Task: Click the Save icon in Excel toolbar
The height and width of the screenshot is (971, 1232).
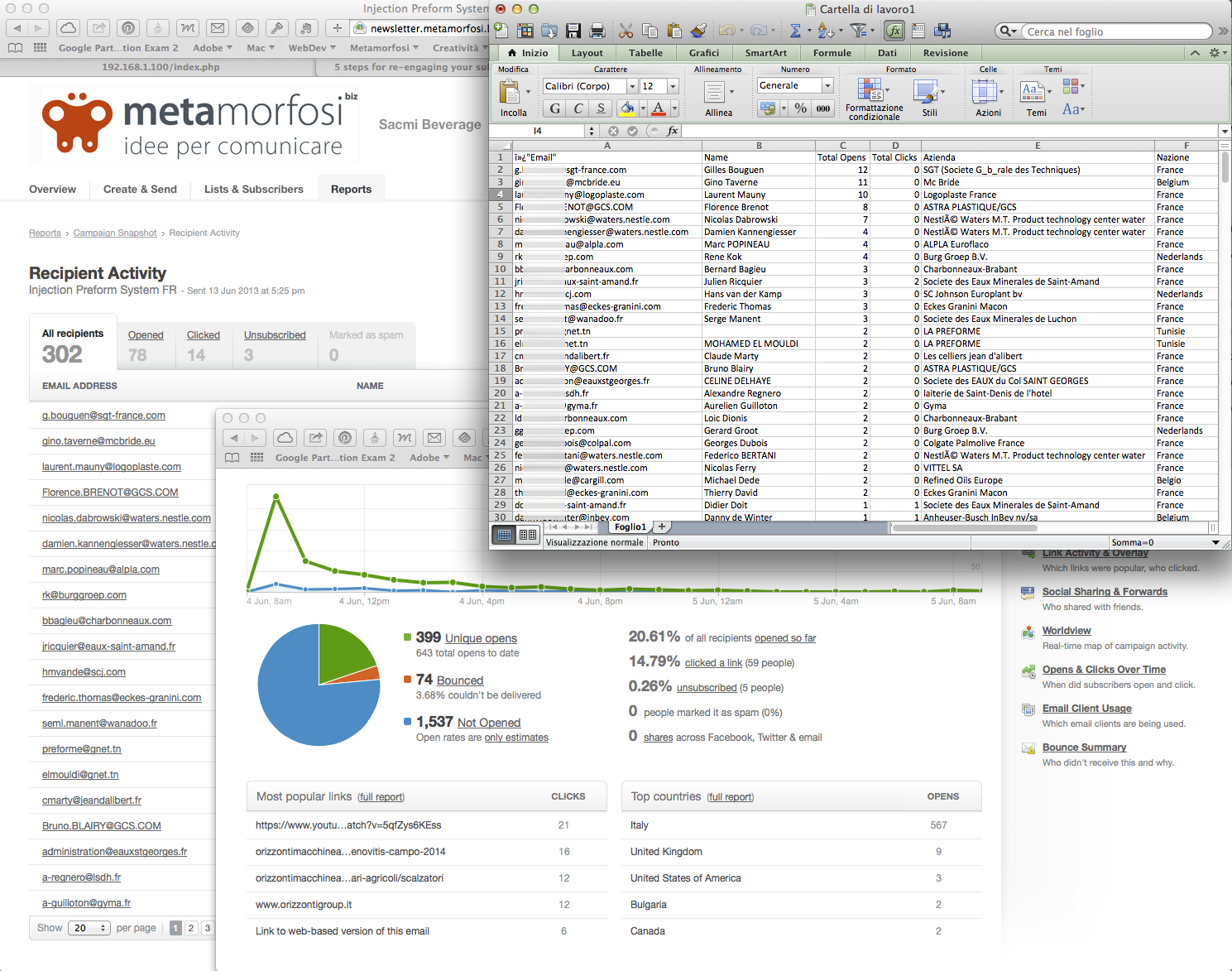Action: (573, 31)
